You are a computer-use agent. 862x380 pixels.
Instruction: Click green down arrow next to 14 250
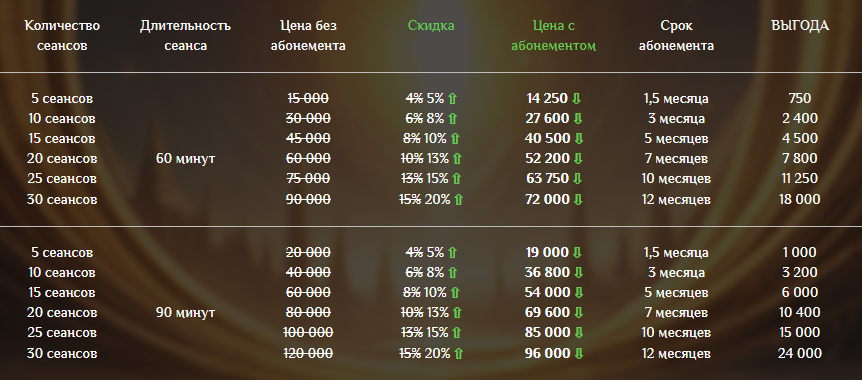point(576,99)
